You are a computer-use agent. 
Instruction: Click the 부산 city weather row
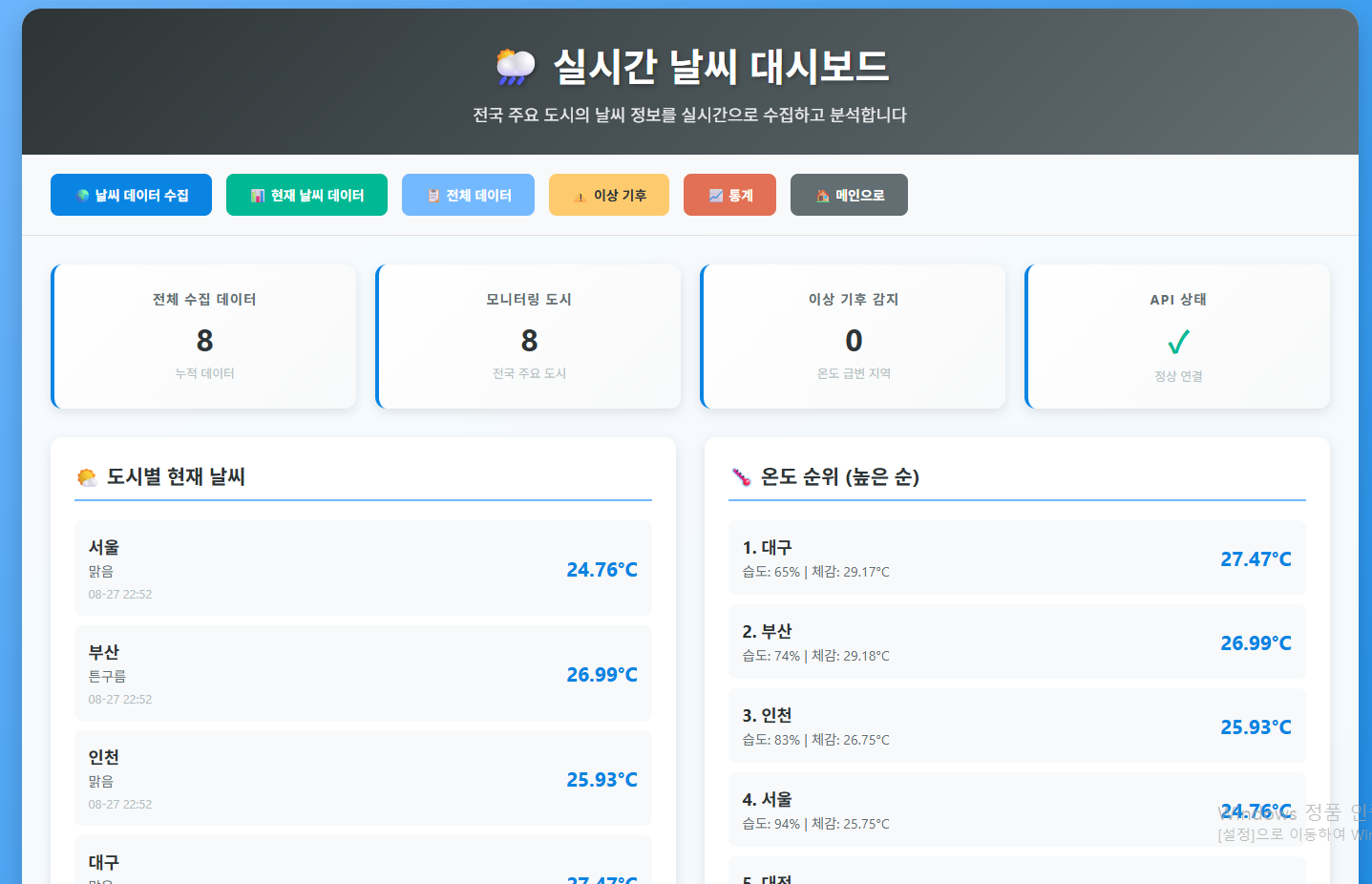tap(363, 673)
